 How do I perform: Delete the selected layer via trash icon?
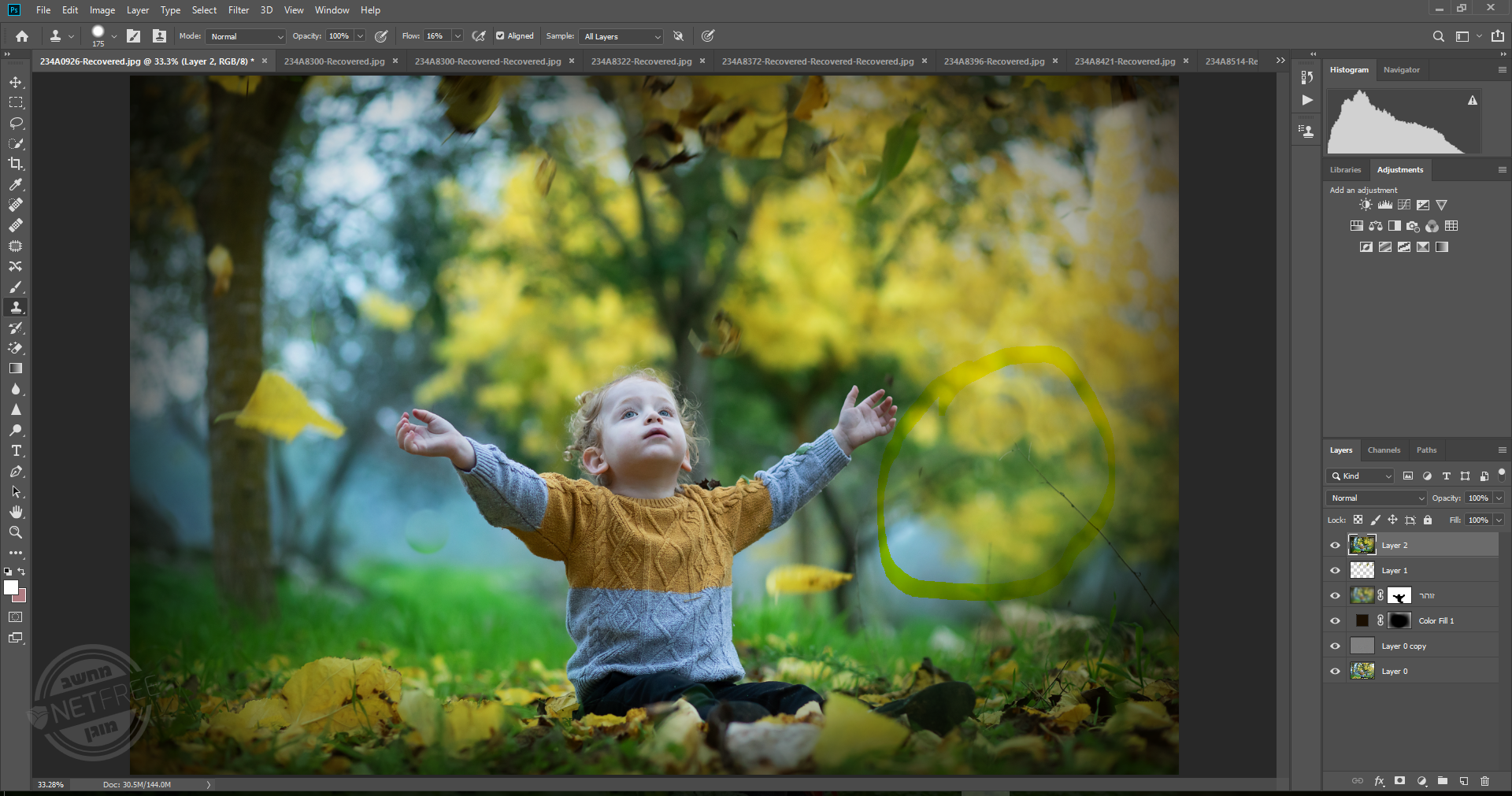click(x=1484, y=781)
